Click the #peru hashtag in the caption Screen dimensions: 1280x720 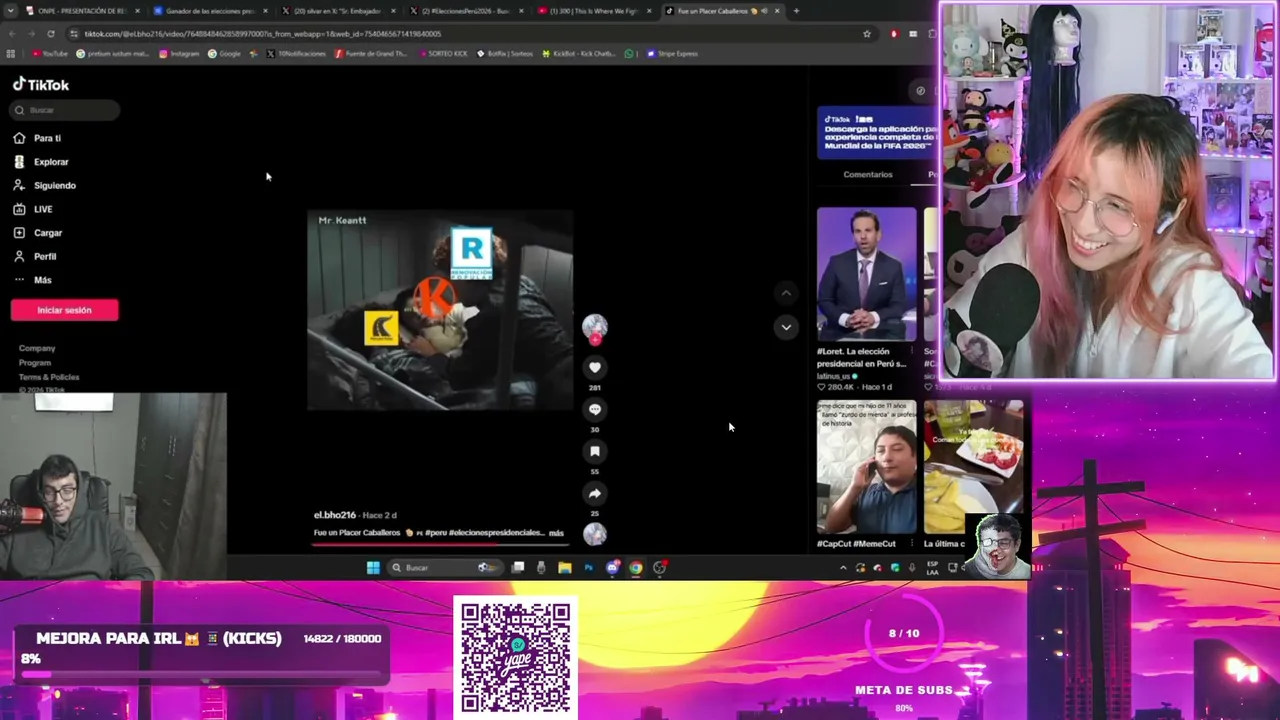[x=436, y=533]
